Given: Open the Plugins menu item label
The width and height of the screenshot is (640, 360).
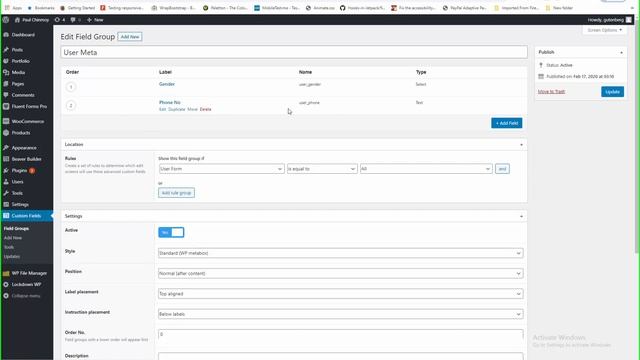Looking at the screenshot, I should click(x=19, y=170).
